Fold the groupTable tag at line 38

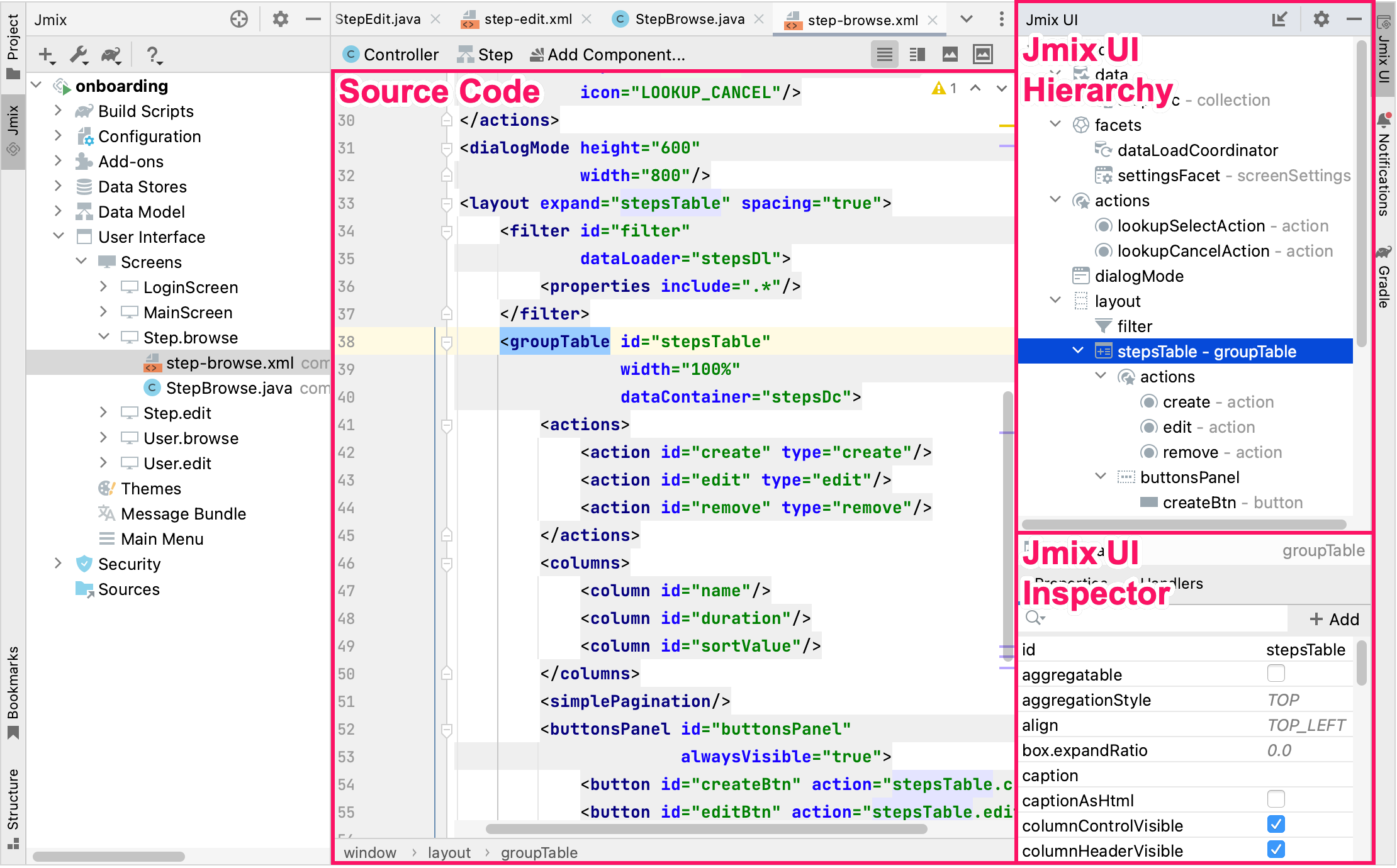pos(447,343)
